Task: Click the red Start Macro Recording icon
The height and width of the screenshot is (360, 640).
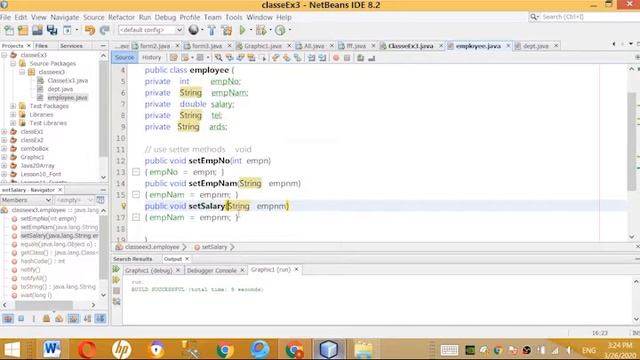Action: tap(336, 58)
